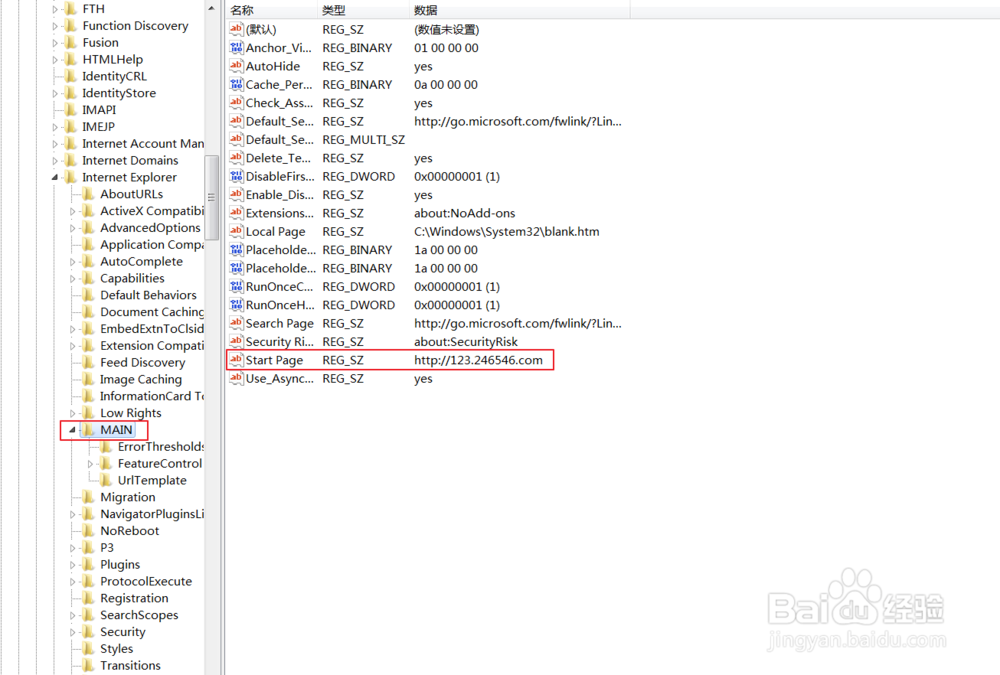Select the Feed Discovery key

point(142,362)
